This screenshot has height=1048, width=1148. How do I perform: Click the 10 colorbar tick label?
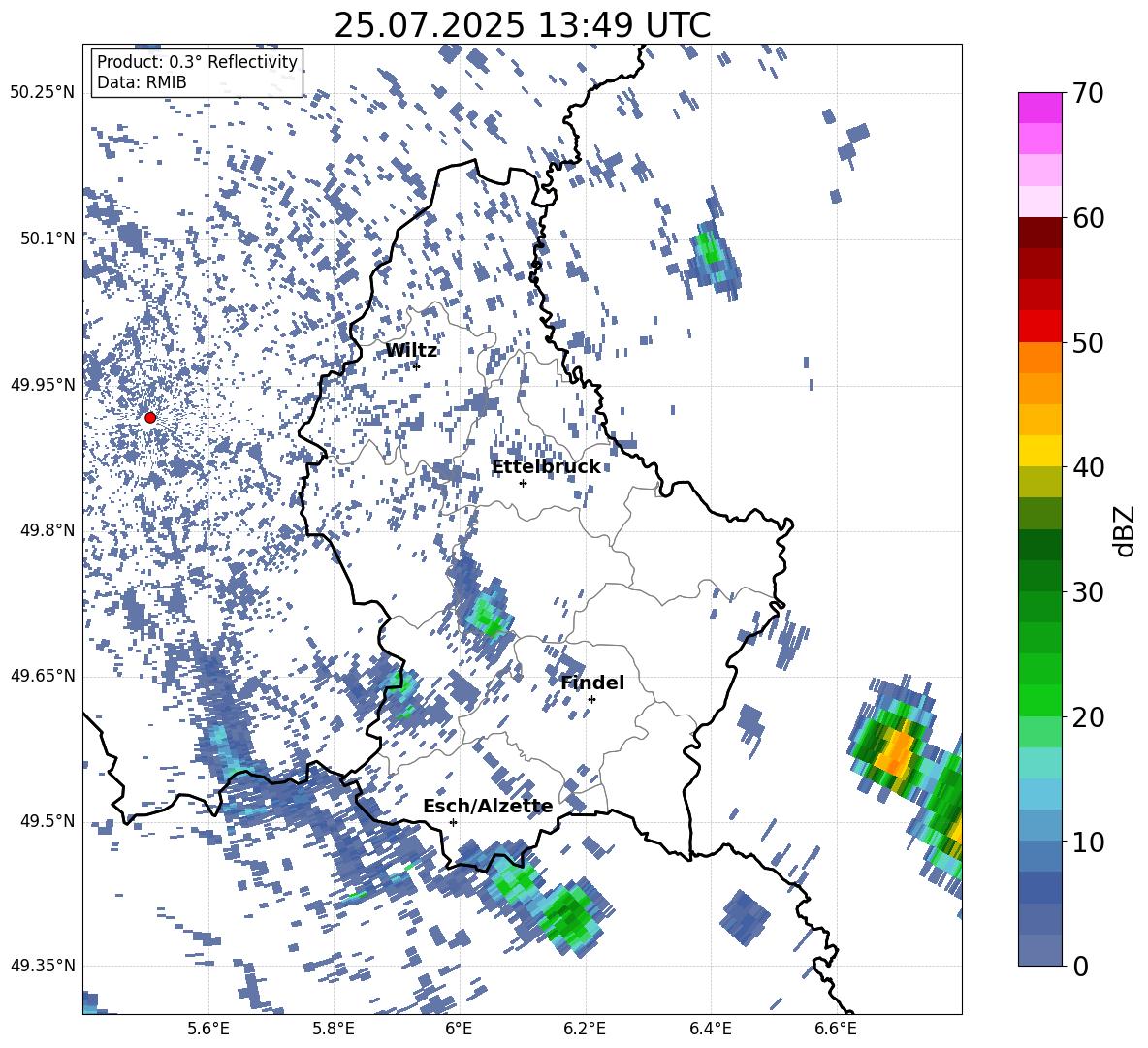[1089, 842]
